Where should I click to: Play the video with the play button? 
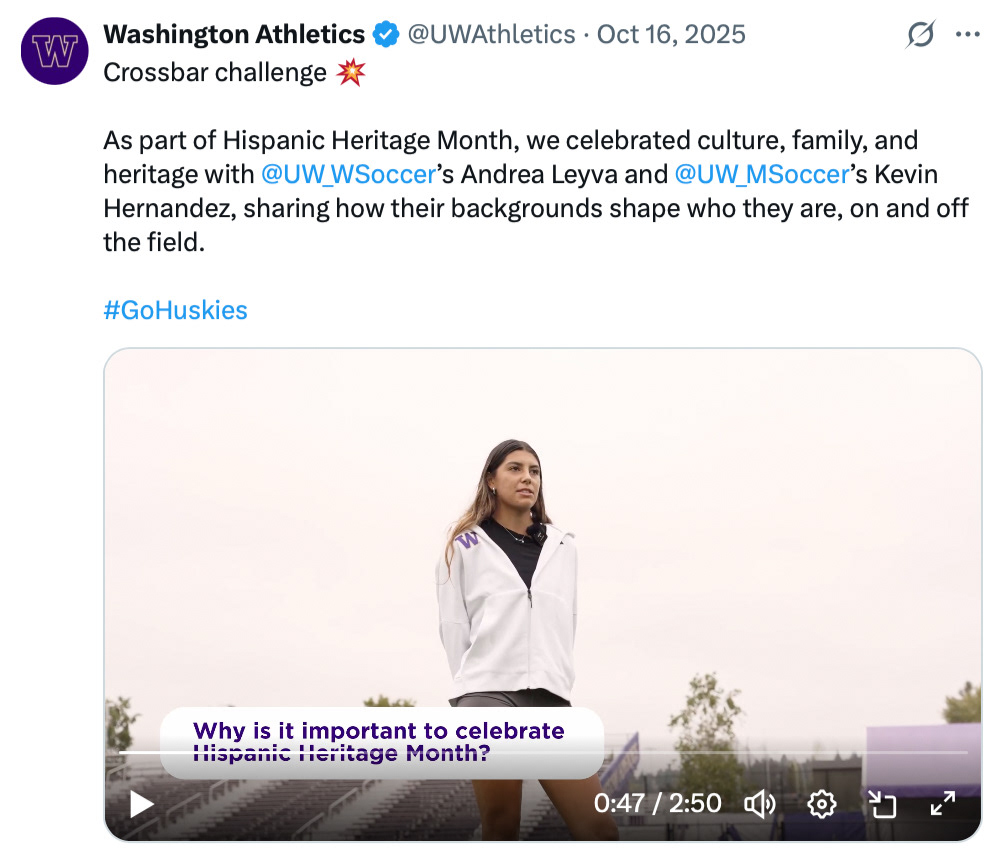click(x=142, y=804)
